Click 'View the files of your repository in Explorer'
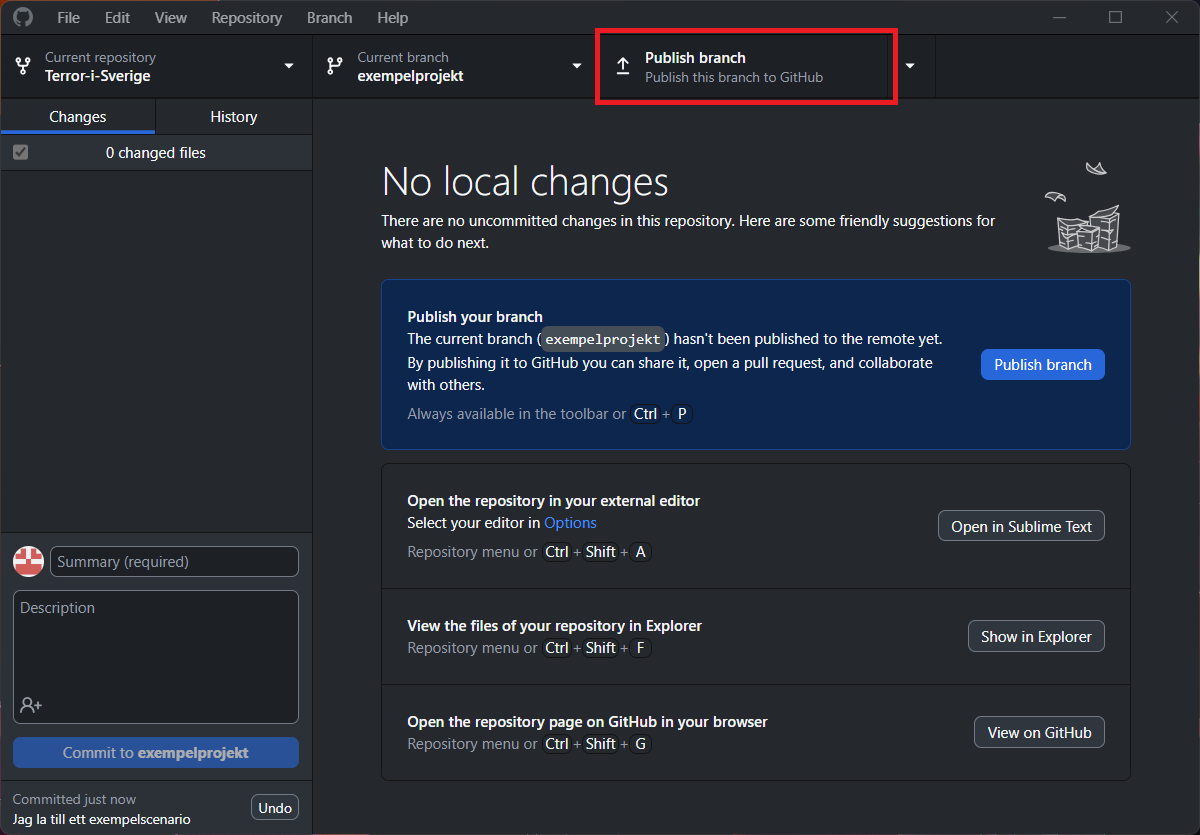This screenshot has height=835, width=1200. [555, 626]
